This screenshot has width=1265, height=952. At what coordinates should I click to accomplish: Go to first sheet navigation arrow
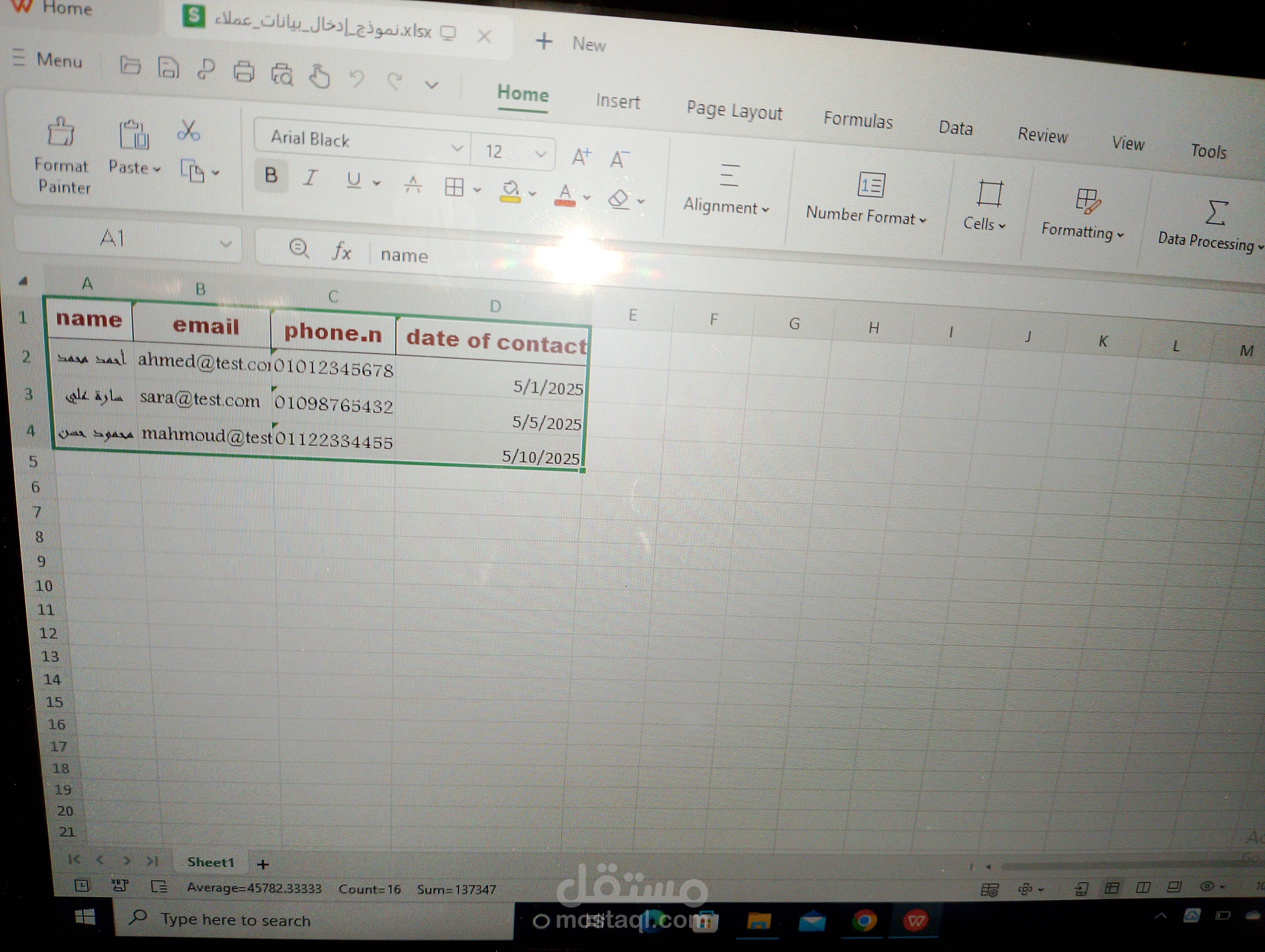74,859
